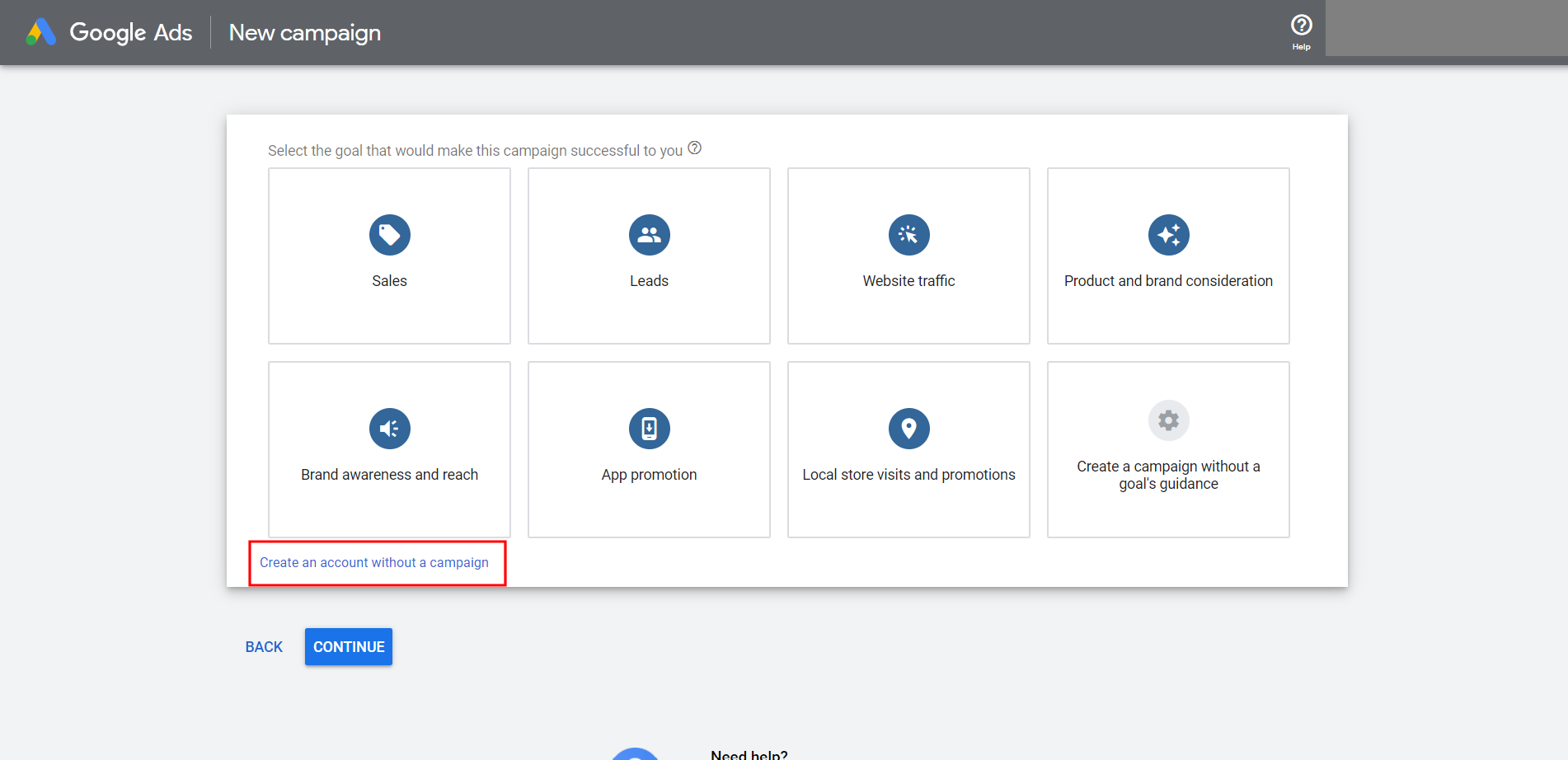Viewport: 1568px width, 760px height.
Task: Click the Google Ads wordmark text
Action: pos(131,33)
